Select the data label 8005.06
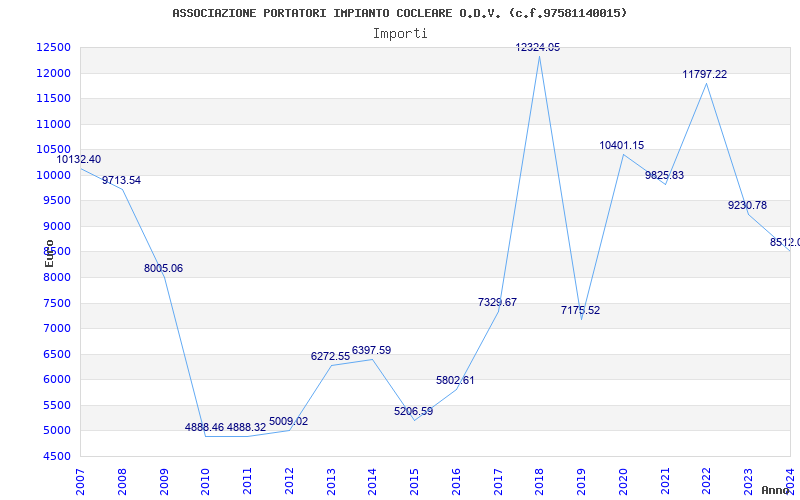800x500 pixels. coord(163,268)
